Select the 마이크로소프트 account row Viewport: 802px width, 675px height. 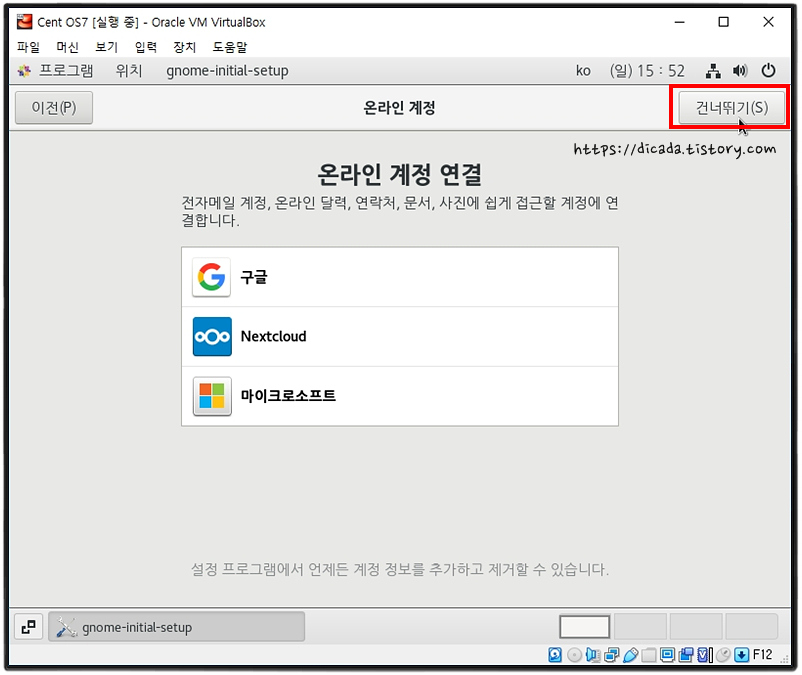click(400, 396)
